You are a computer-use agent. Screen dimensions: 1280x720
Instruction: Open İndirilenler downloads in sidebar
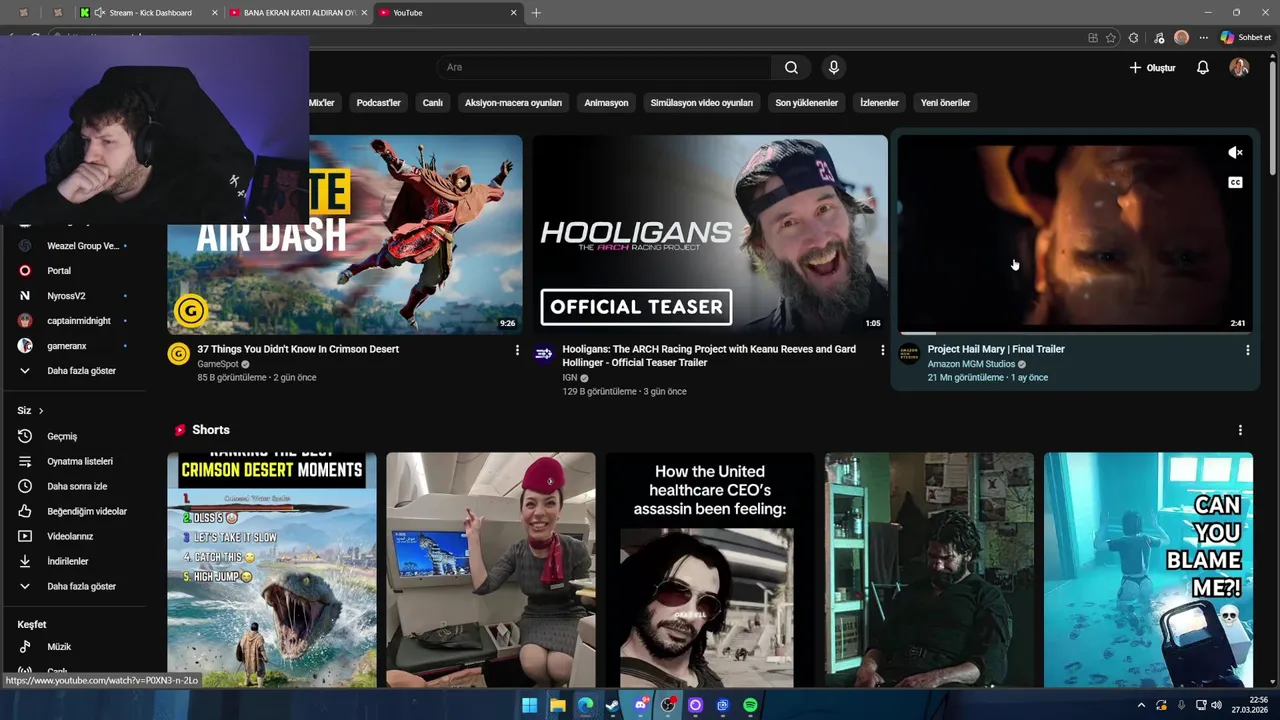[x=68, y=561]
